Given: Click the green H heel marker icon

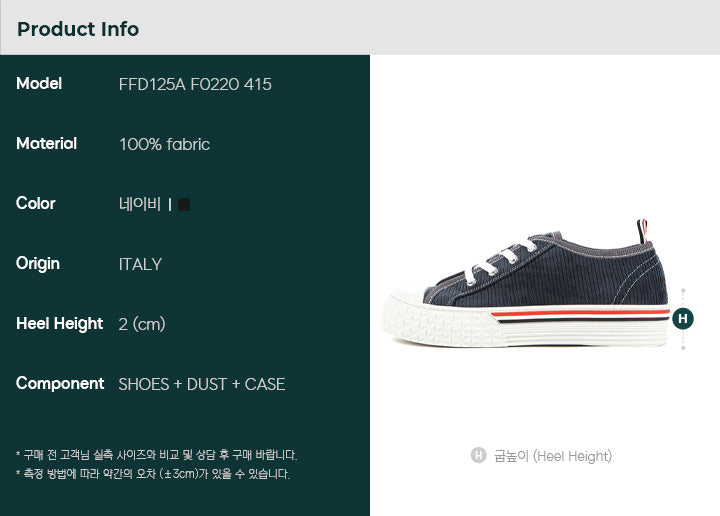Looking at the screenshot, I should (x=683, y=319).
